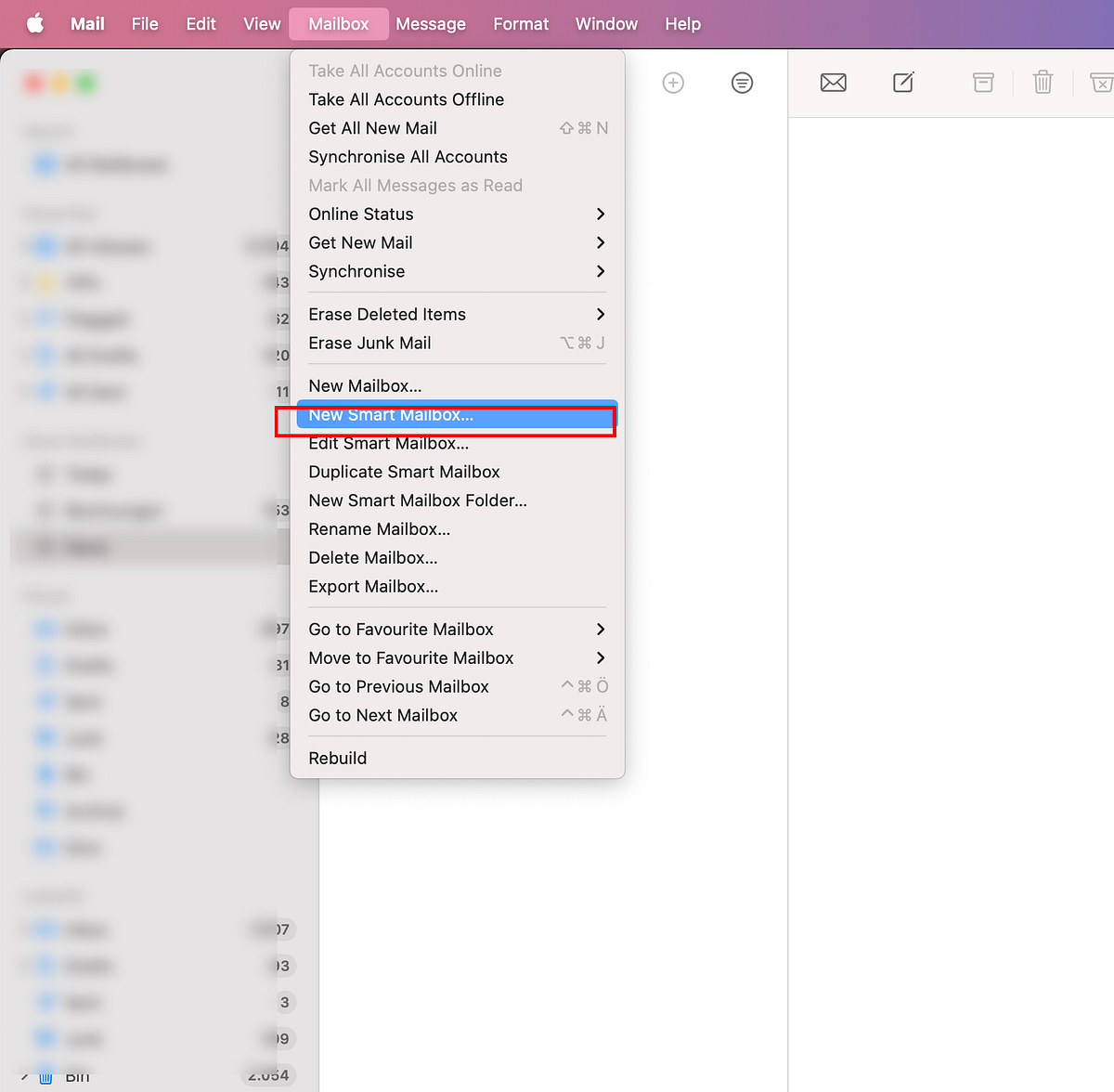Viewport: 1114px width, 1092px height.
Task: Open the message filter icon
Action: tap(742, 83)
